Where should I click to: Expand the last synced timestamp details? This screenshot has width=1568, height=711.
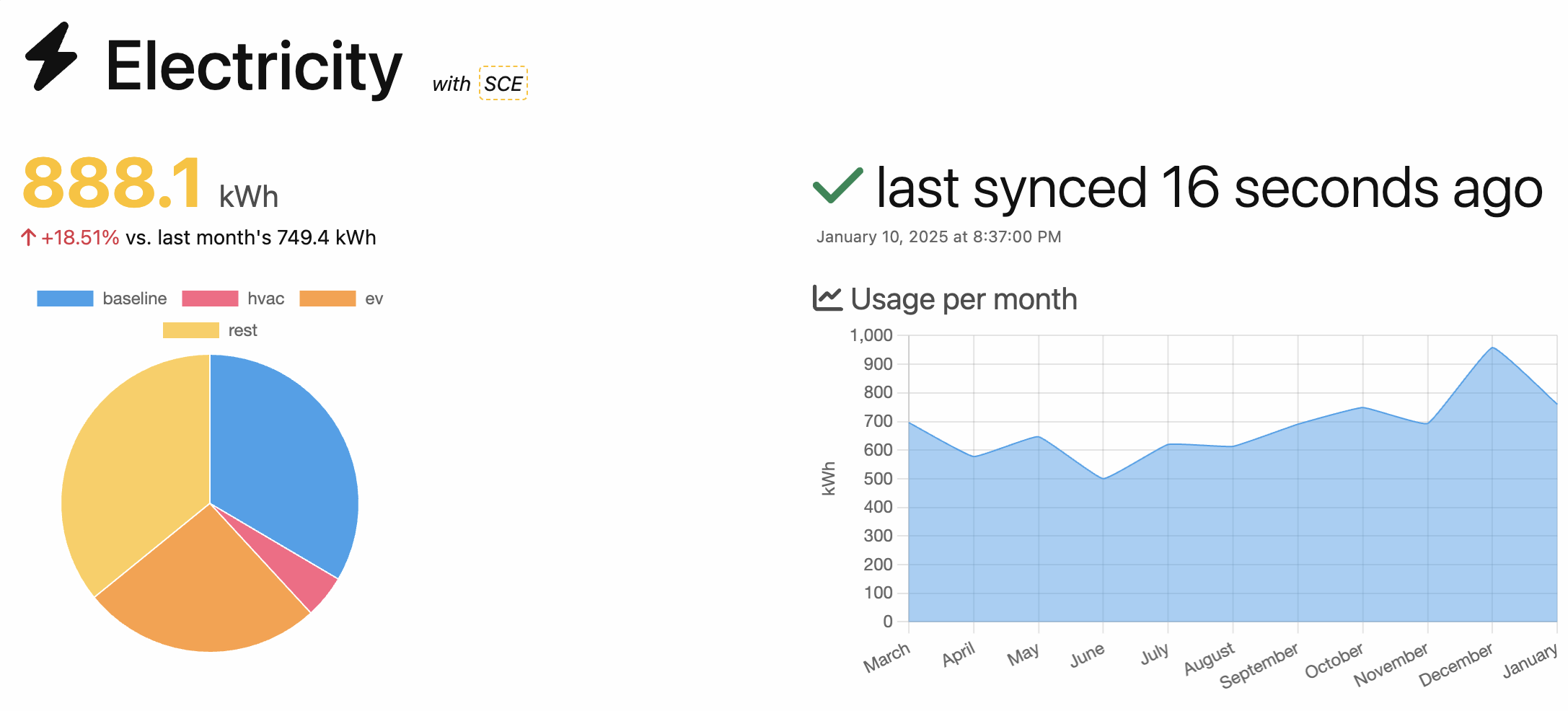click(x=939, y=237)
